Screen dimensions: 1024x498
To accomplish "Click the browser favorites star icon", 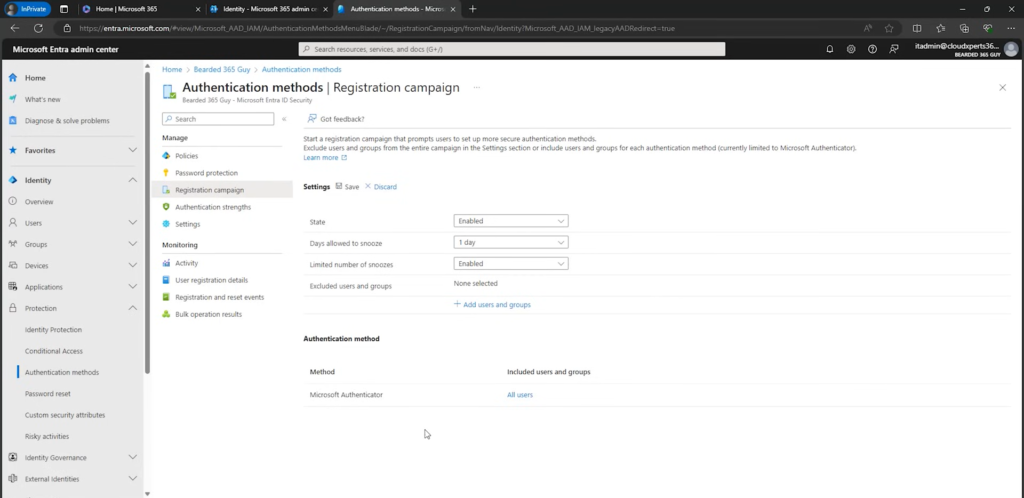I will (x=889, y=28).
